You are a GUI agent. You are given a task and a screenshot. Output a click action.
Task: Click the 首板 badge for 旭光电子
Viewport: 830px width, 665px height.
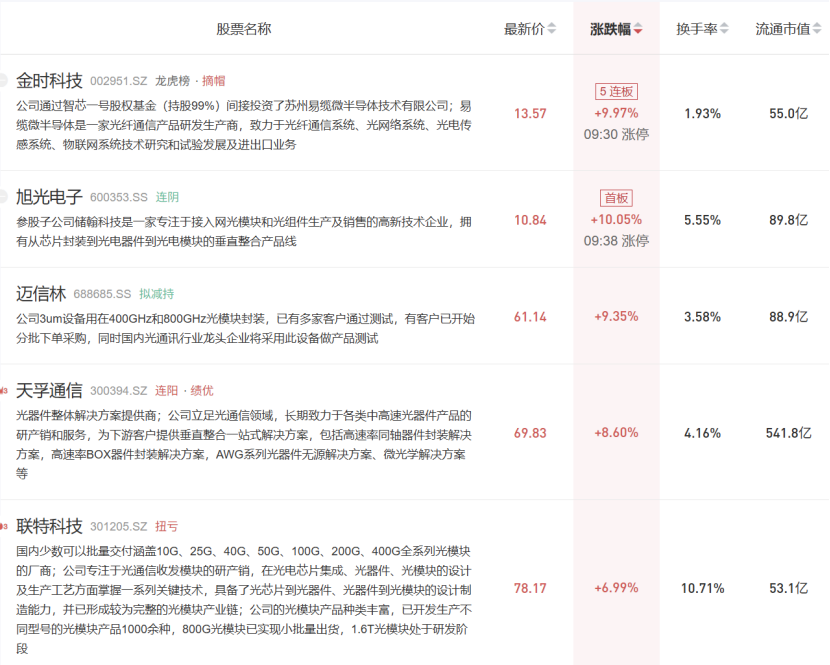tap(616, 198)
